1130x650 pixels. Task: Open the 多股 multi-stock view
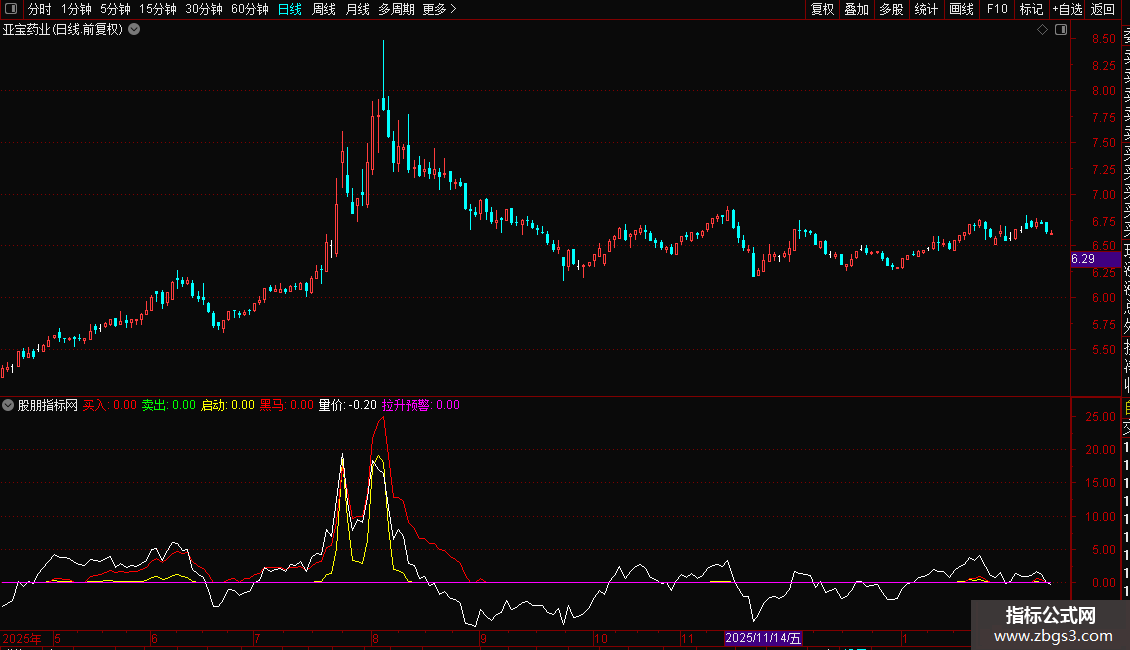[891, 9]
